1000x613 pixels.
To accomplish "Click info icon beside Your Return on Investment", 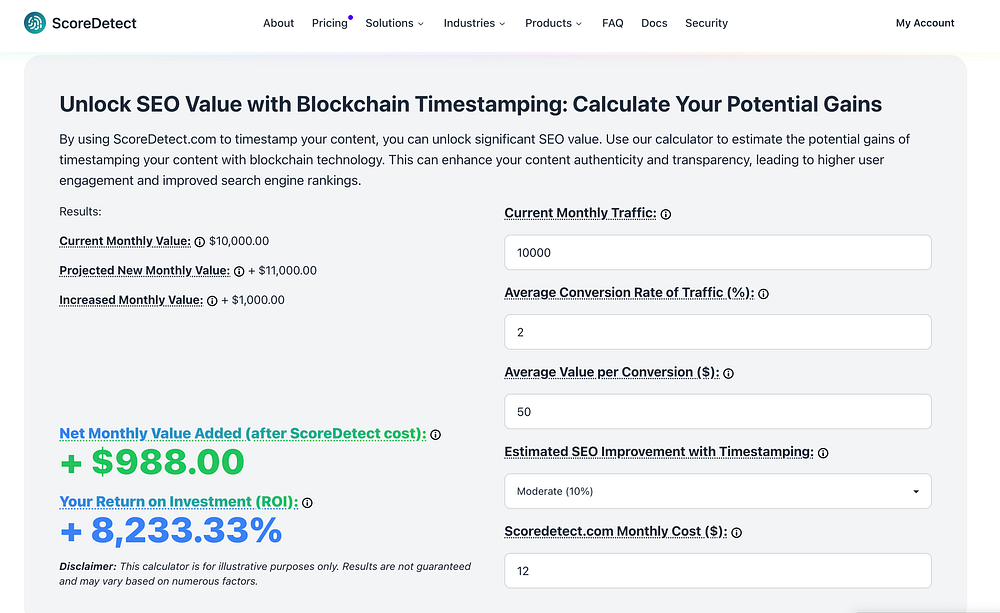I will [x=307, y=503].
